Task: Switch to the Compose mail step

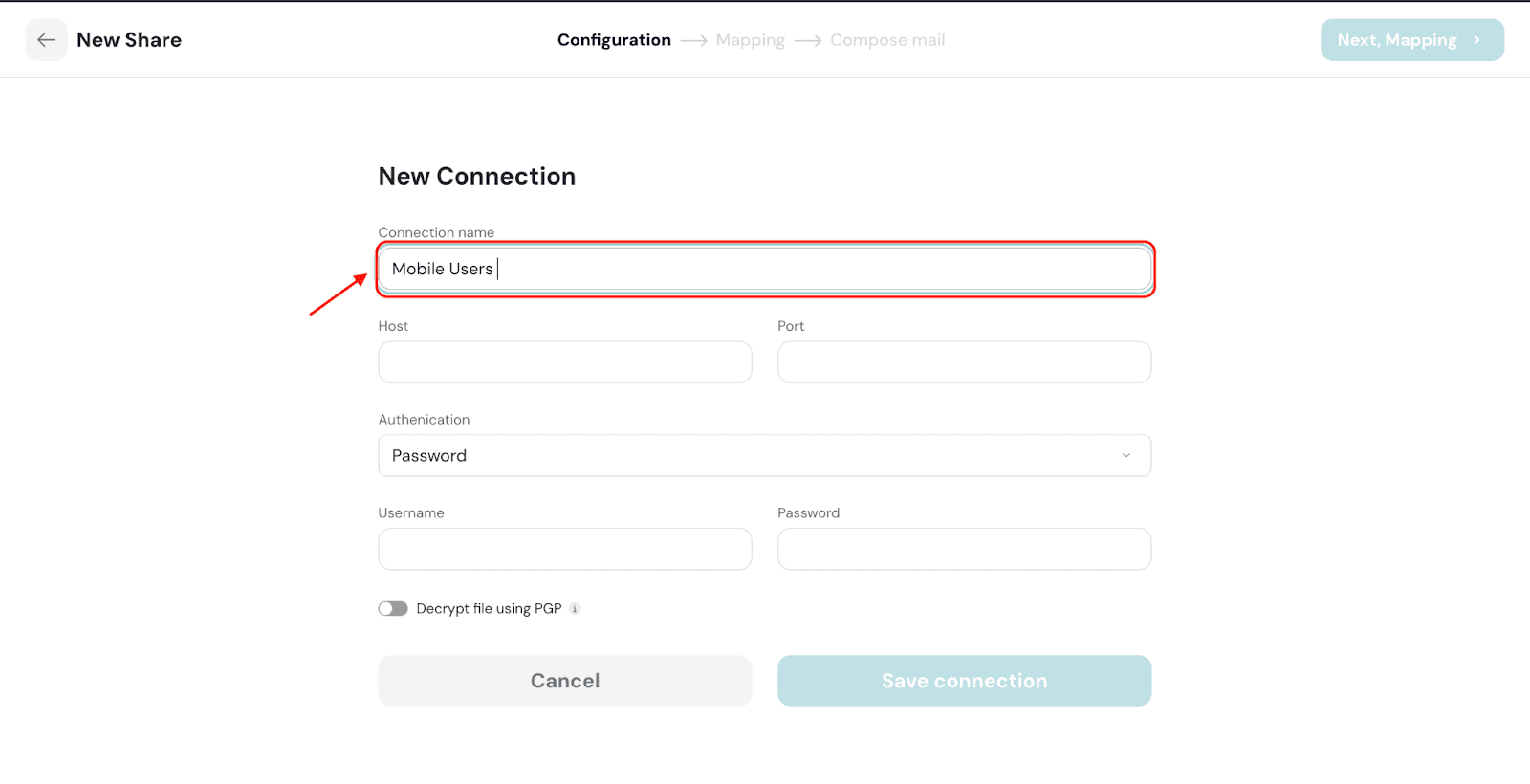Action: coord(887,40)
